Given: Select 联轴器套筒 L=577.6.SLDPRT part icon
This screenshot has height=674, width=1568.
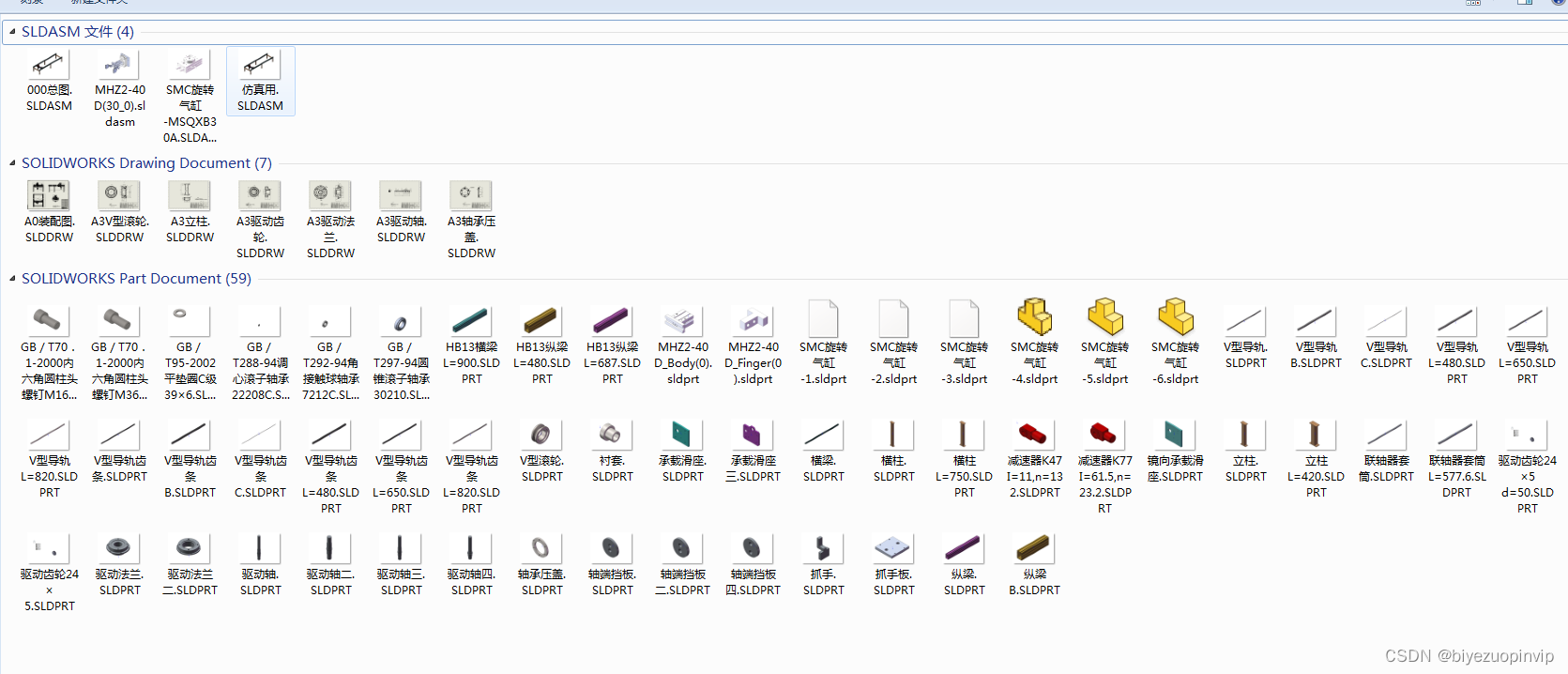Looking at the screenshot, I should (x=1456, y=434).
